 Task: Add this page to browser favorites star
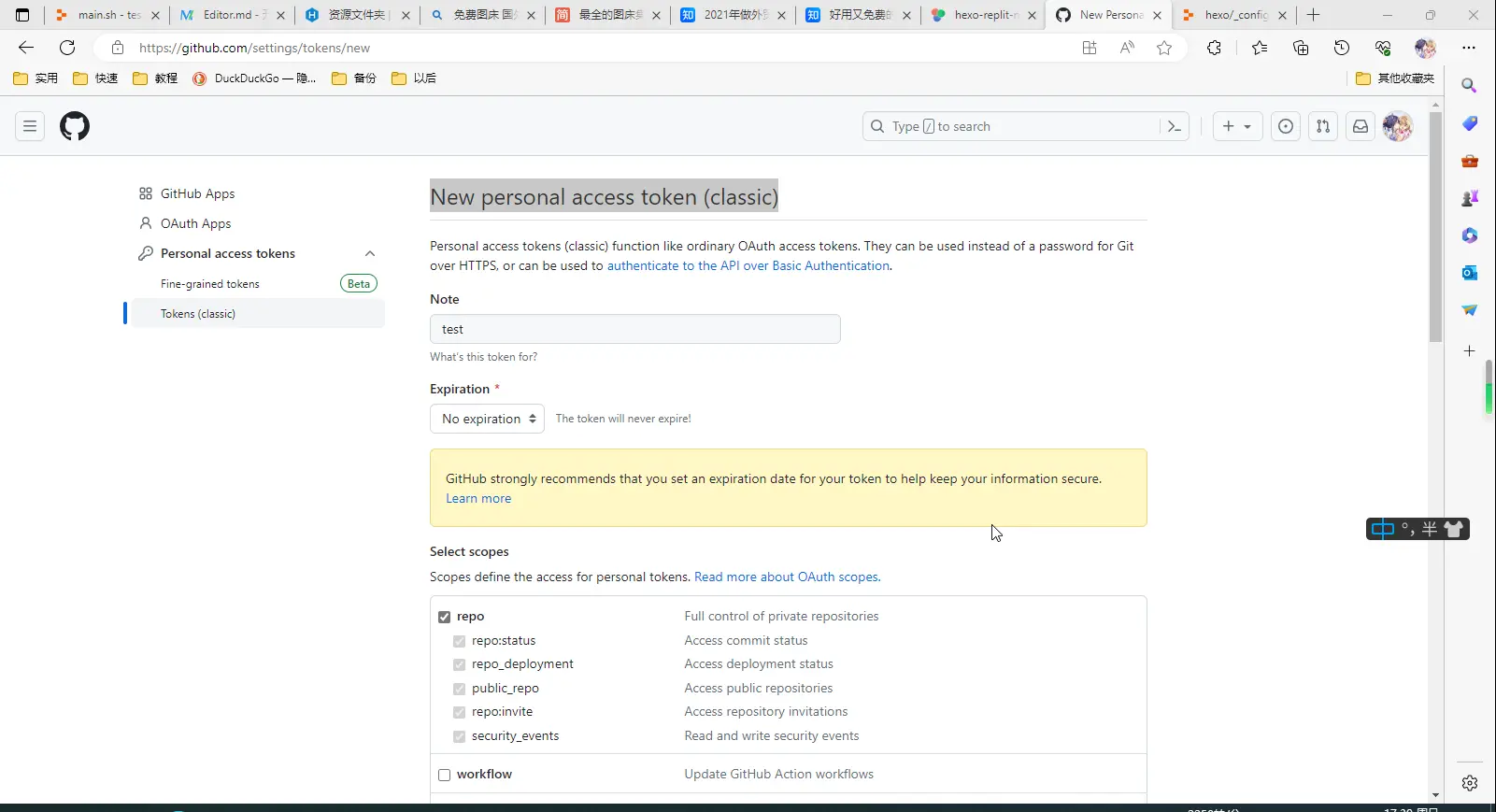1164,48
